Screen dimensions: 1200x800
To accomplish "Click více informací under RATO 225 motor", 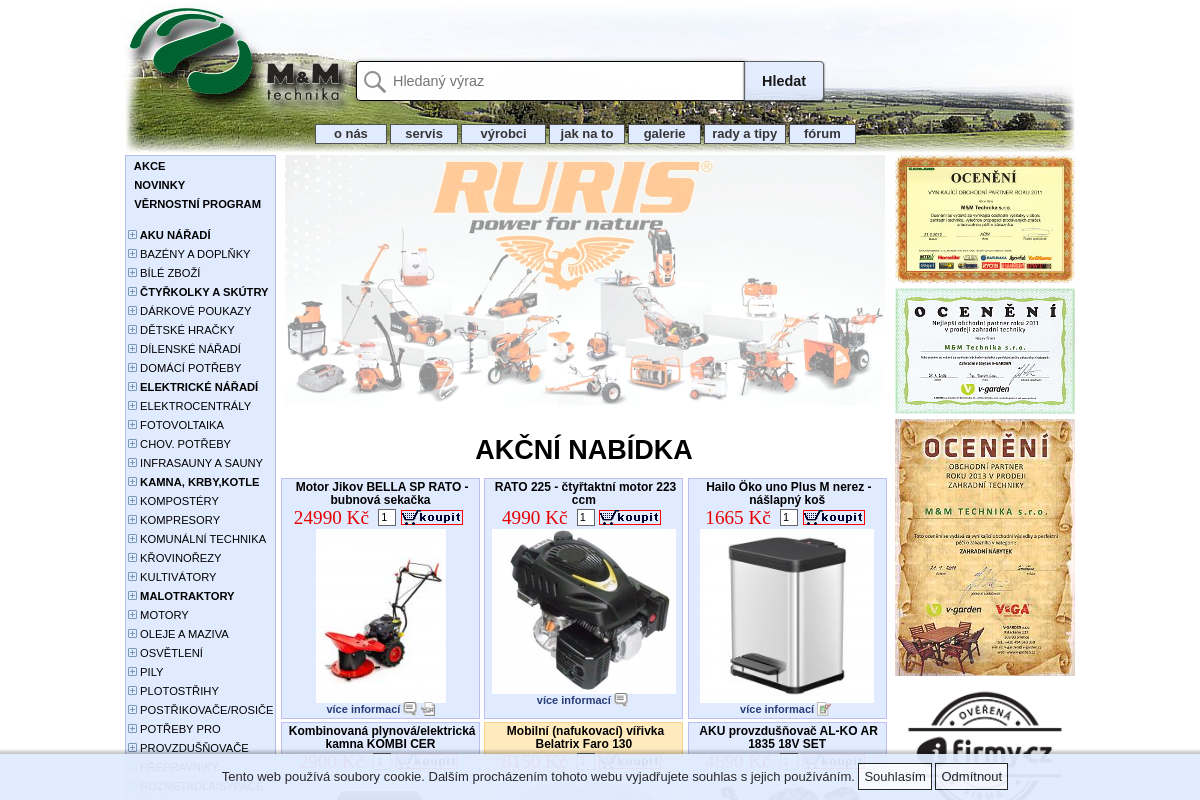I will point(573,700).
